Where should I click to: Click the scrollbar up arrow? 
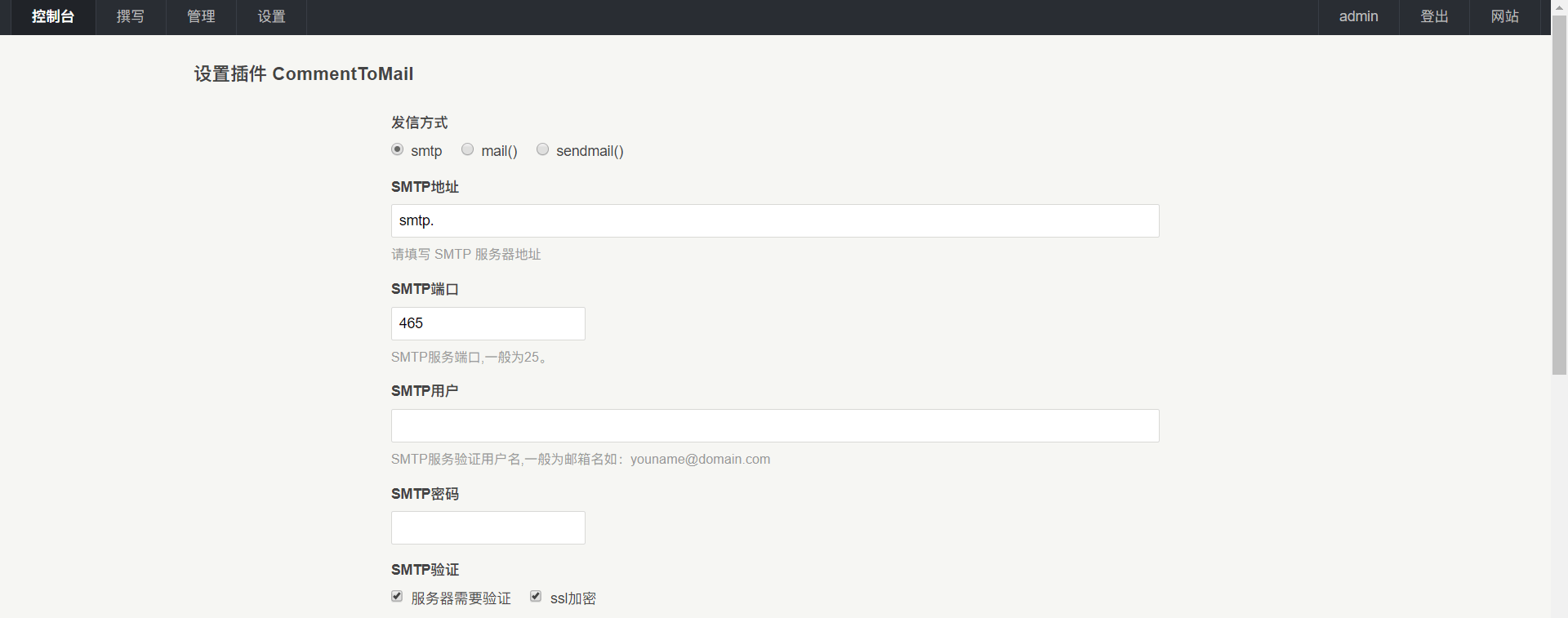pos(1559,7)
